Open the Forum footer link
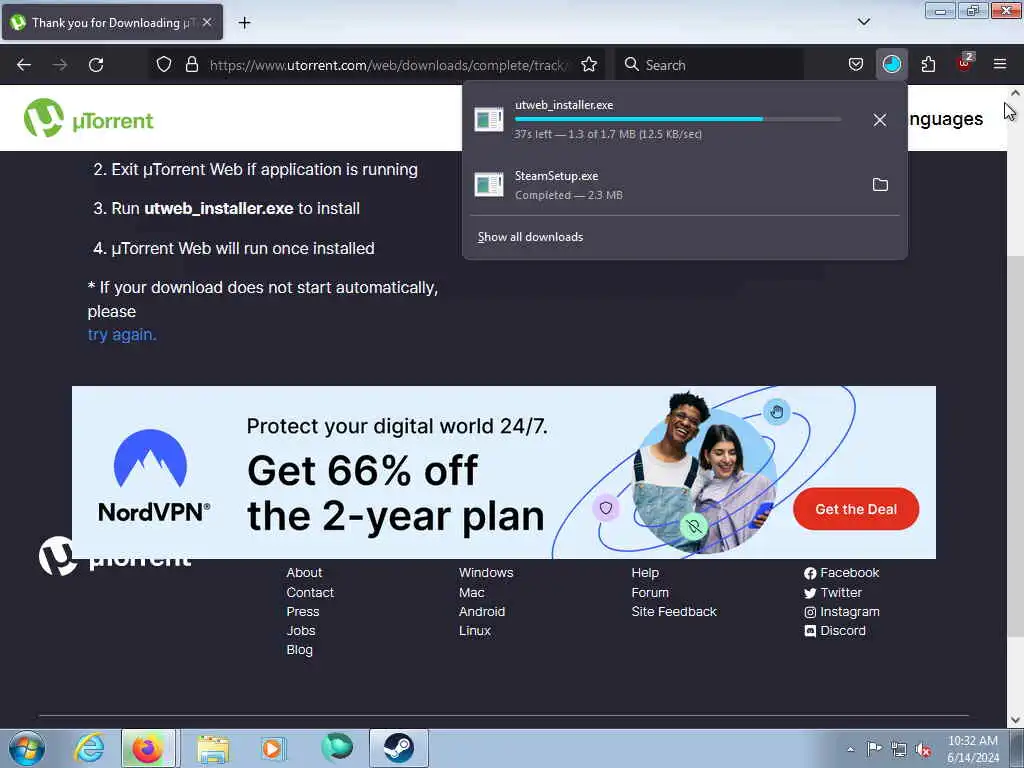 click(650, 592)
